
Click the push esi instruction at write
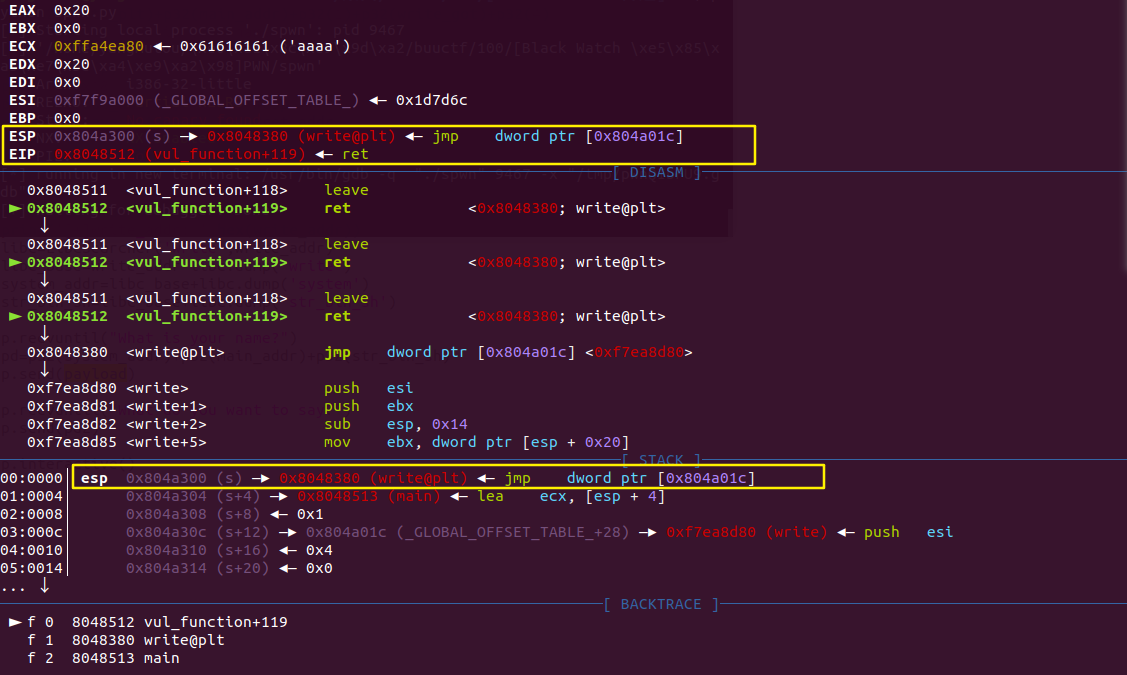[369, 388]
